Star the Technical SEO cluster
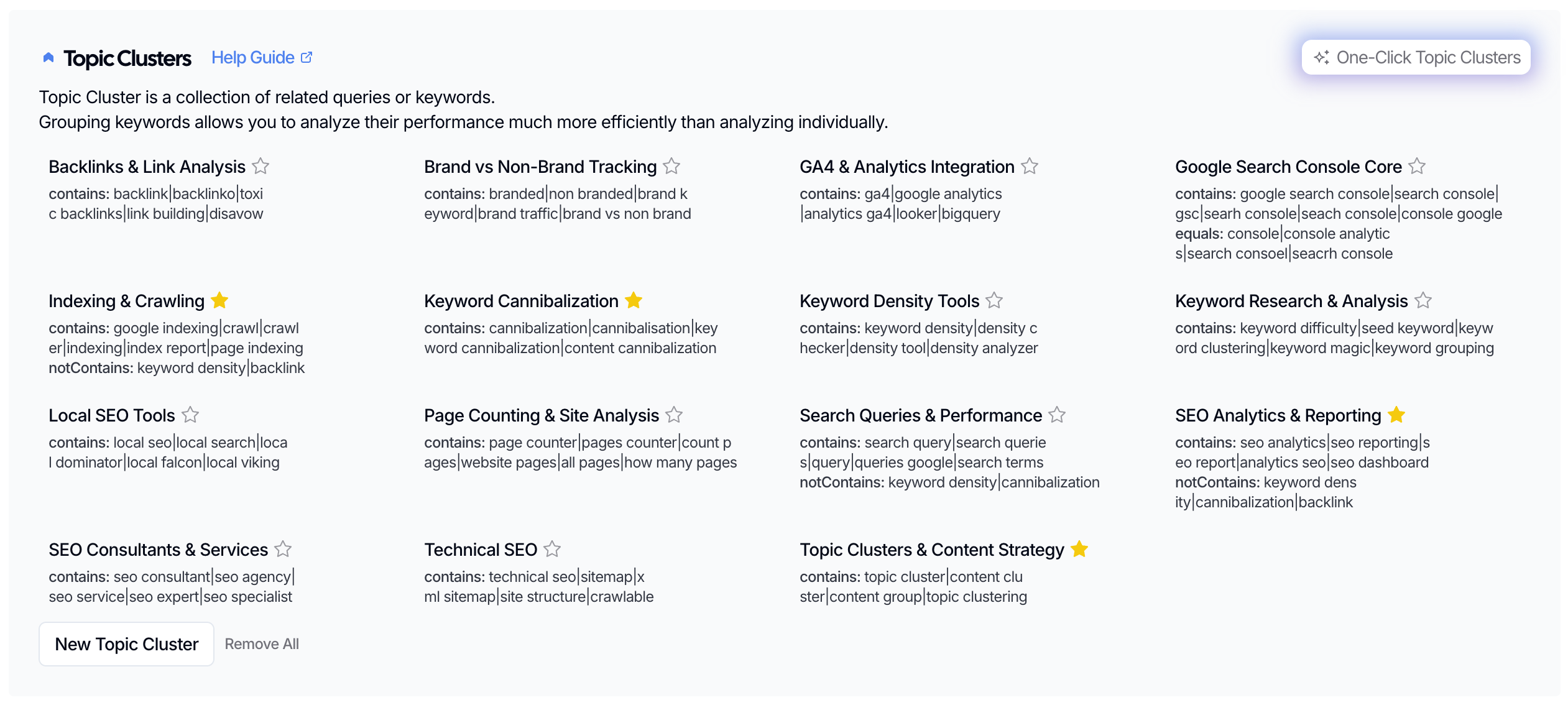Screen dimensions: 1568x705 pos(552,549)
